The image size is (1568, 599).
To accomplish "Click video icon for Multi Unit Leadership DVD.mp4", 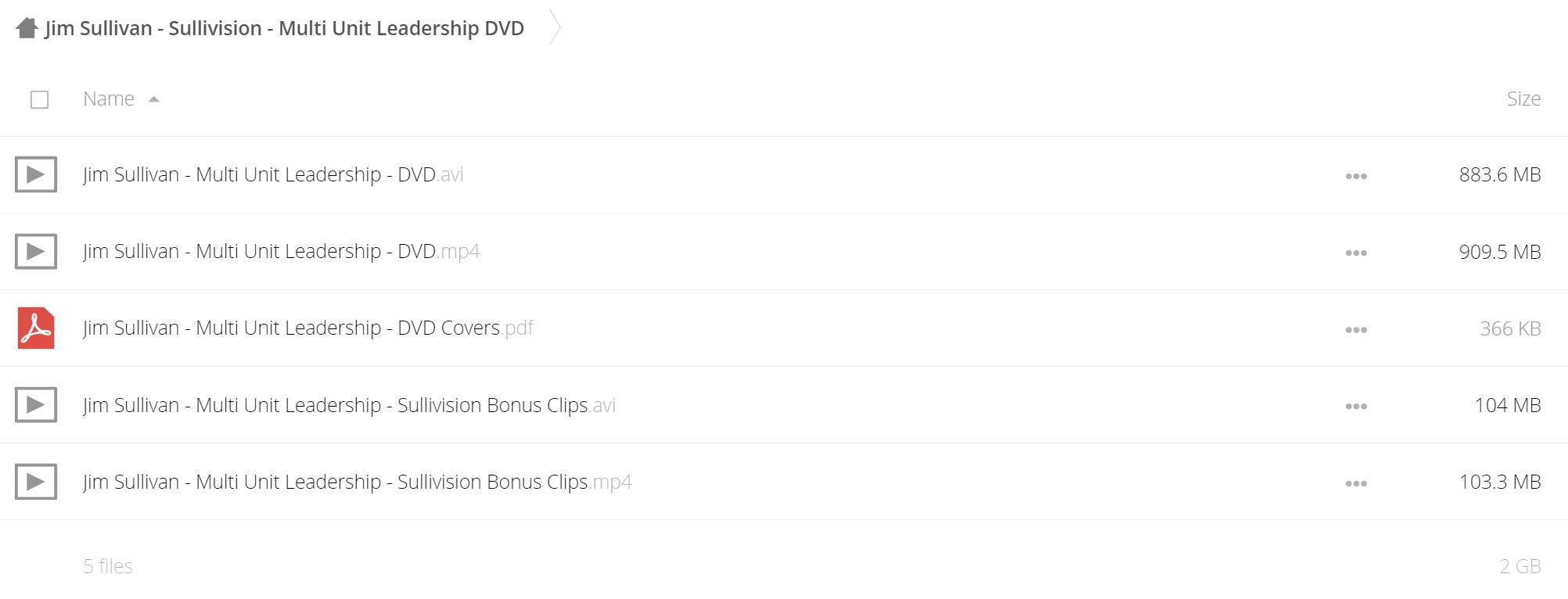I will coord(36,251).
